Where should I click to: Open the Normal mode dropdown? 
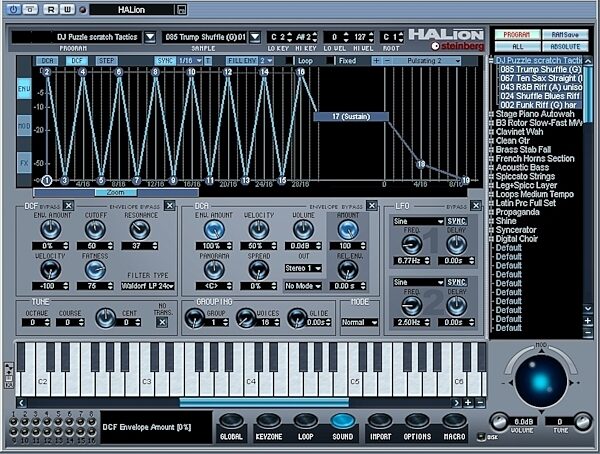pos(360,322)
